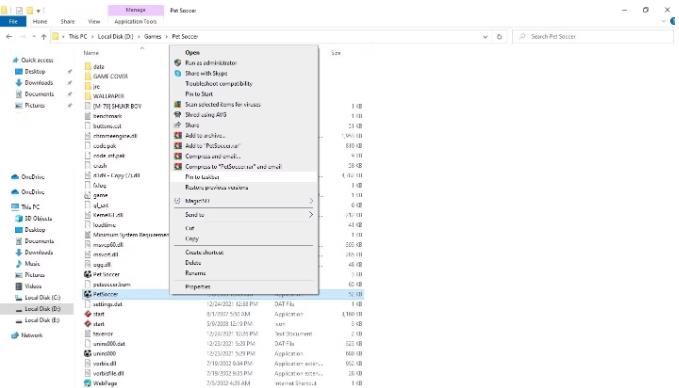Choose Copy from the context menu
Screen dimensions: 679x388
click(191, 239)
